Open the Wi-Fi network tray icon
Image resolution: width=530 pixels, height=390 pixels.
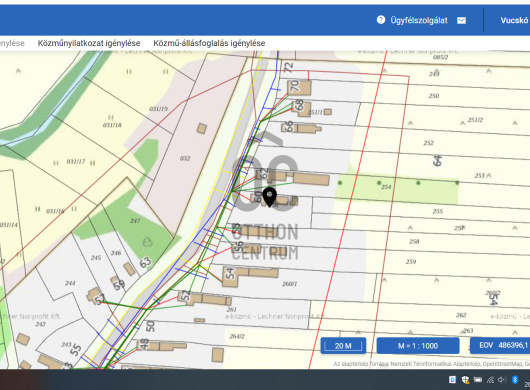pyautogui.click(x=490, y=380)
